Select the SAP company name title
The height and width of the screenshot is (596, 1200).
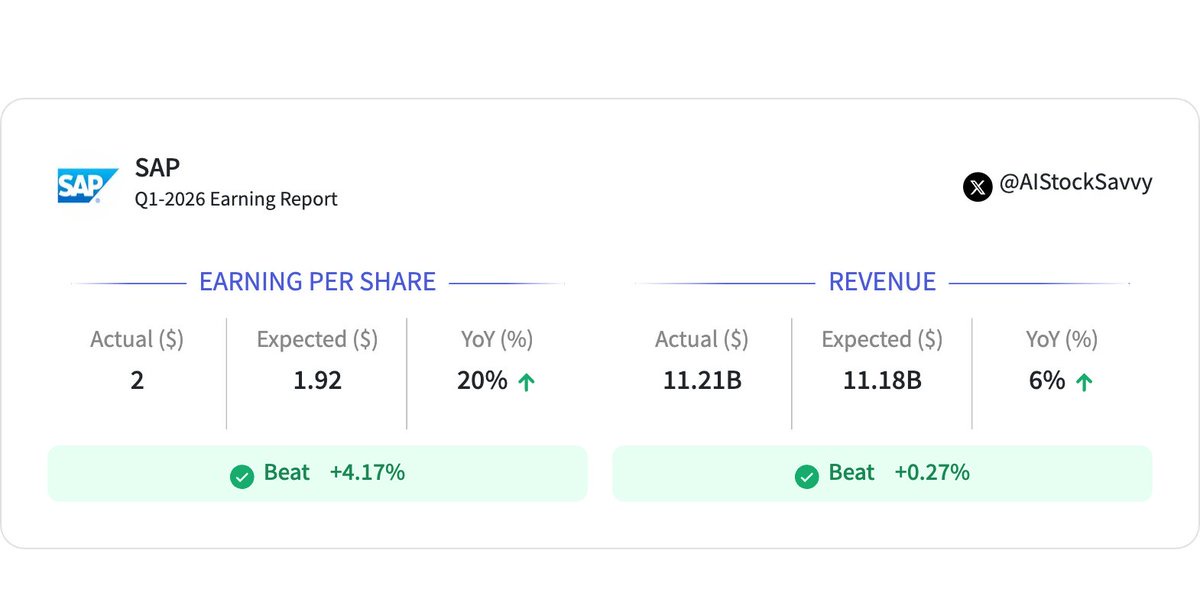pos(157,167)
